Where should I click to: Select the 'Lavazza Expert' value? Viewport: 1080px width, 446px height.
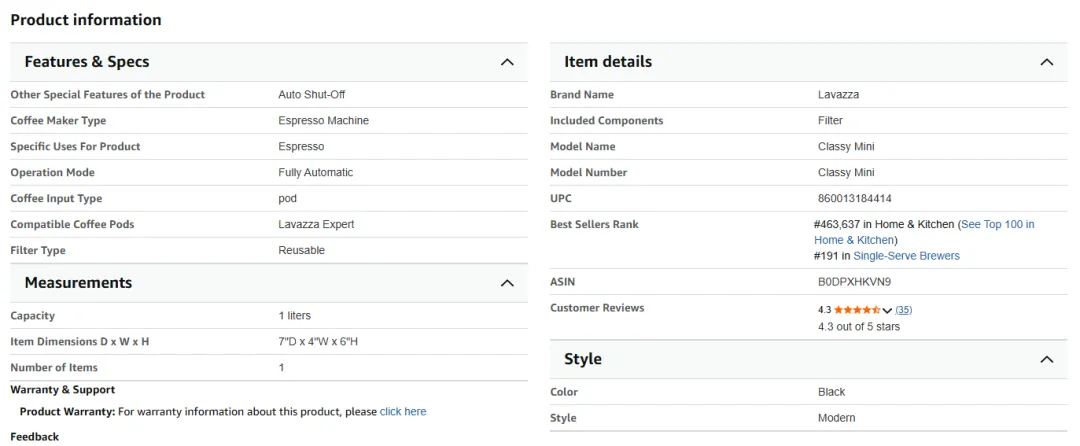(x=316, y=224)
